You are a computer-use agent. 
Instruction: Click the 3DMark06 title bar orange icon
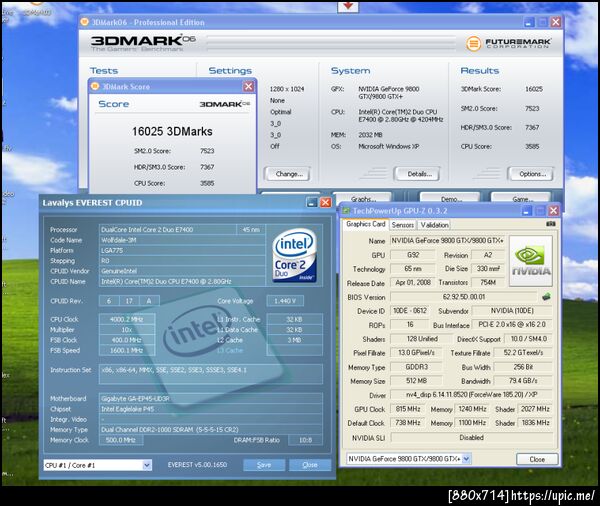(84, 22)
